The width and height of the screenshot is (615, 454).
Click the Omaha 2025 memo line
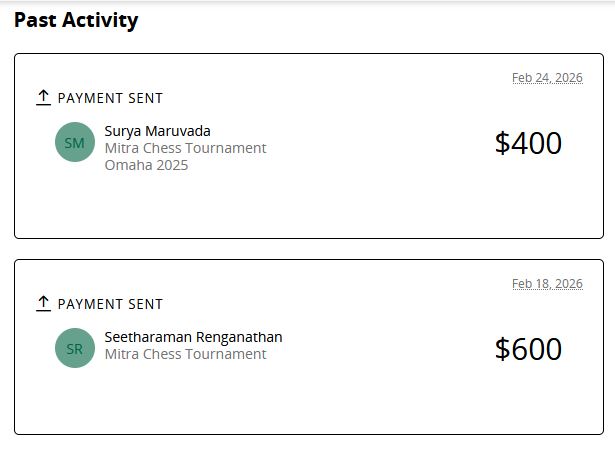[x=146, y=165]
